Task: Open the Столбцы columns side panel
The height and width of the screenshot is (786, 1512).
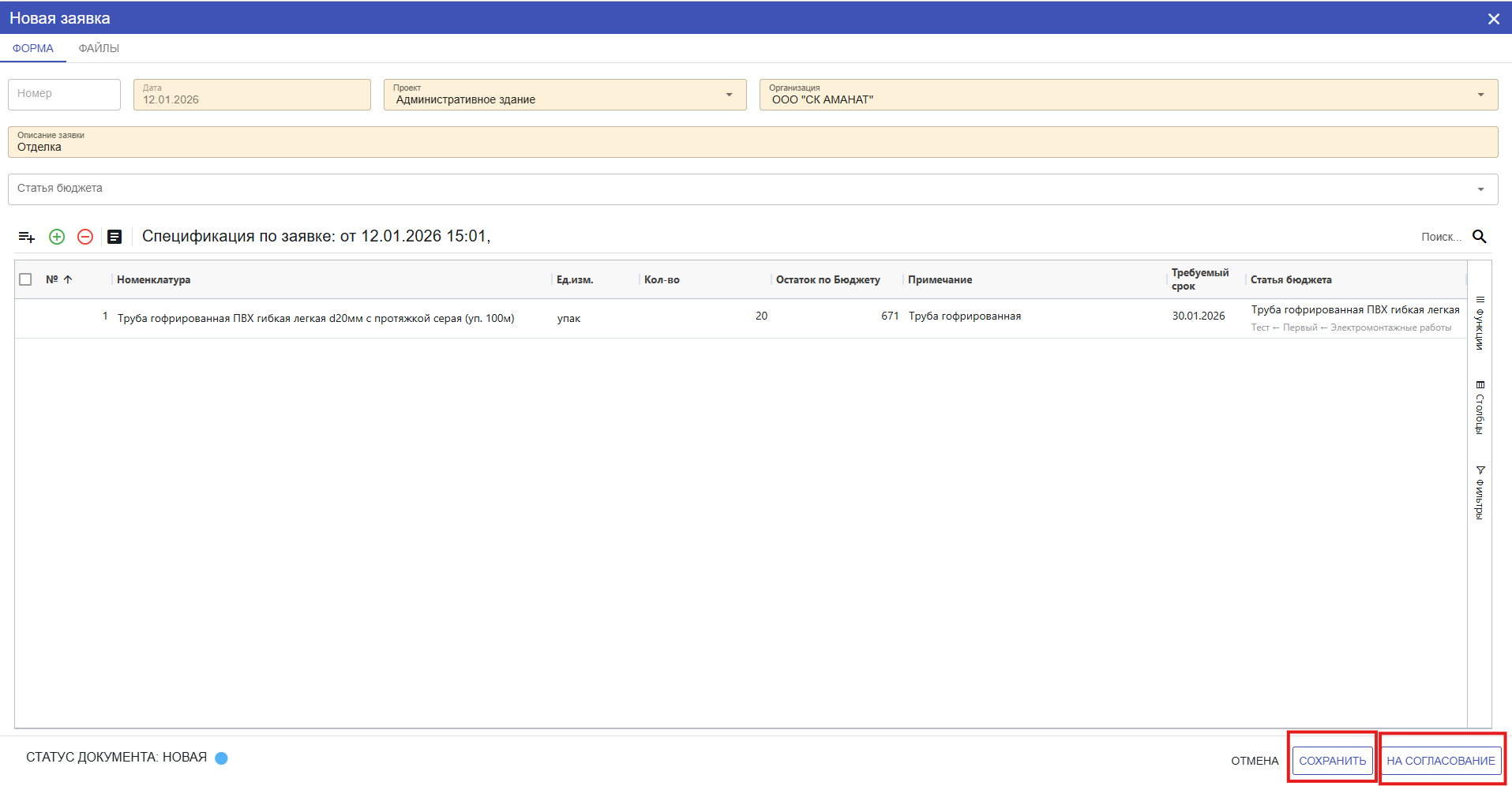Action: point(1480,408)
